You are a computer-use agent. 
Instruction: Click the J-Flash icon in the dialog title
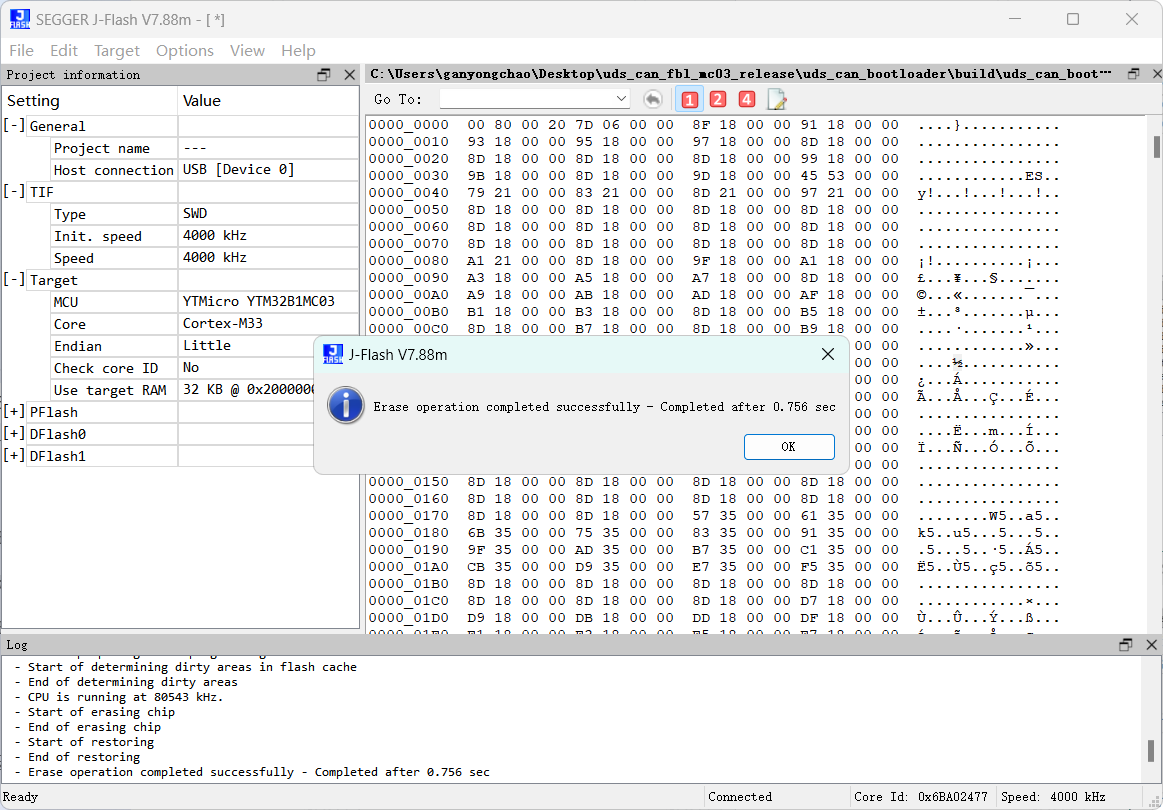(x=333, y=355)
